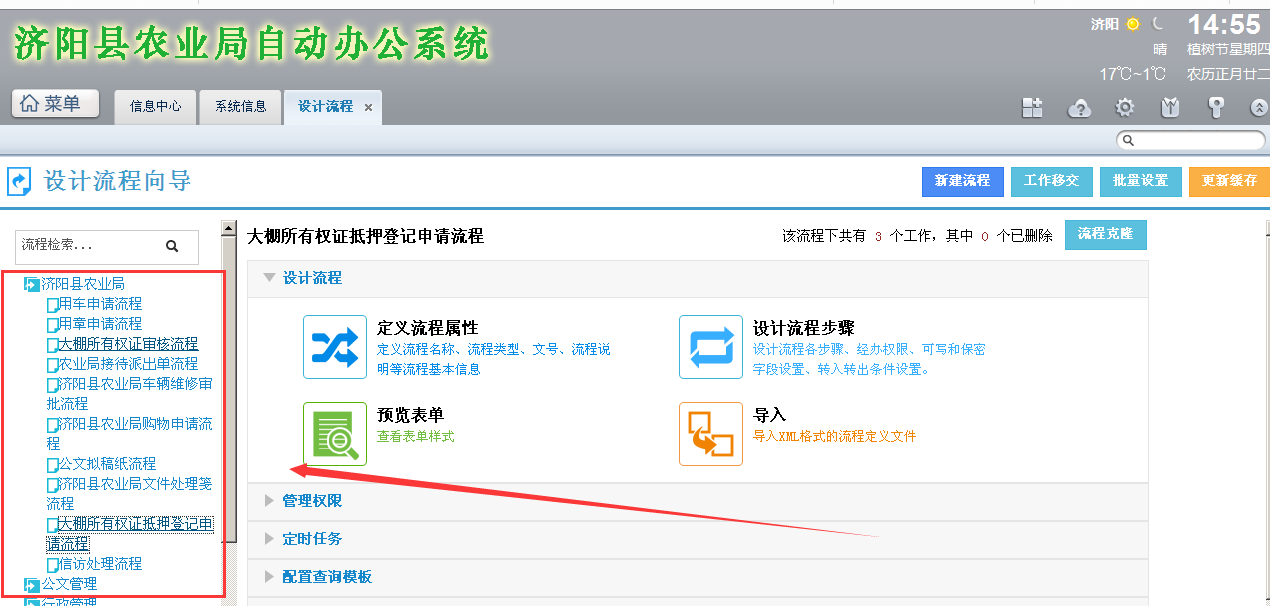Viewport: 1270px width, 606px height.
Task: Select the 设计流程 tab
Action: 325,106
